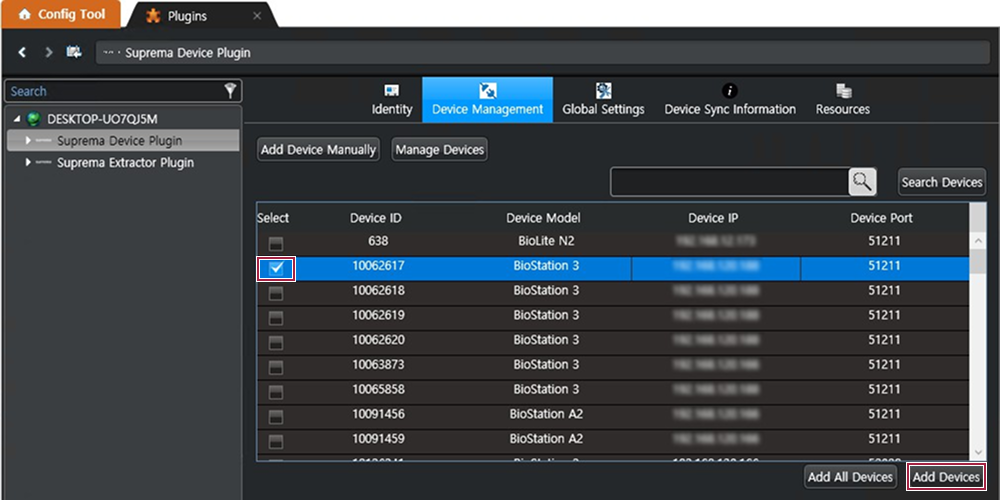
Task: Switch to the Config Tool tab
Action: coord(61,15)
